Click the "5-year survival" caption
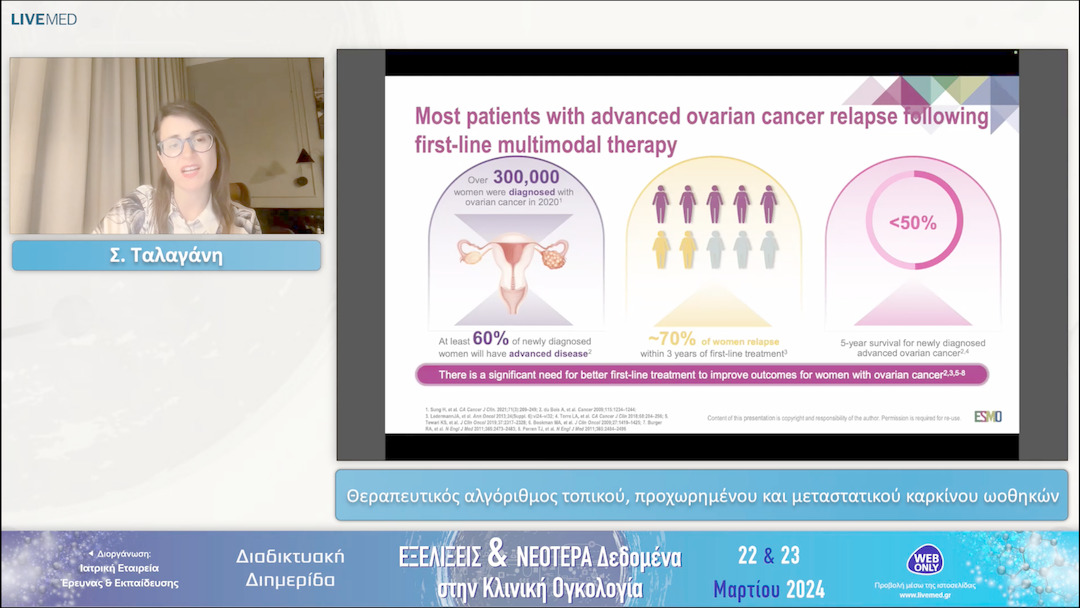Viewport: 1080px width, 608px height. click(913, 348)
